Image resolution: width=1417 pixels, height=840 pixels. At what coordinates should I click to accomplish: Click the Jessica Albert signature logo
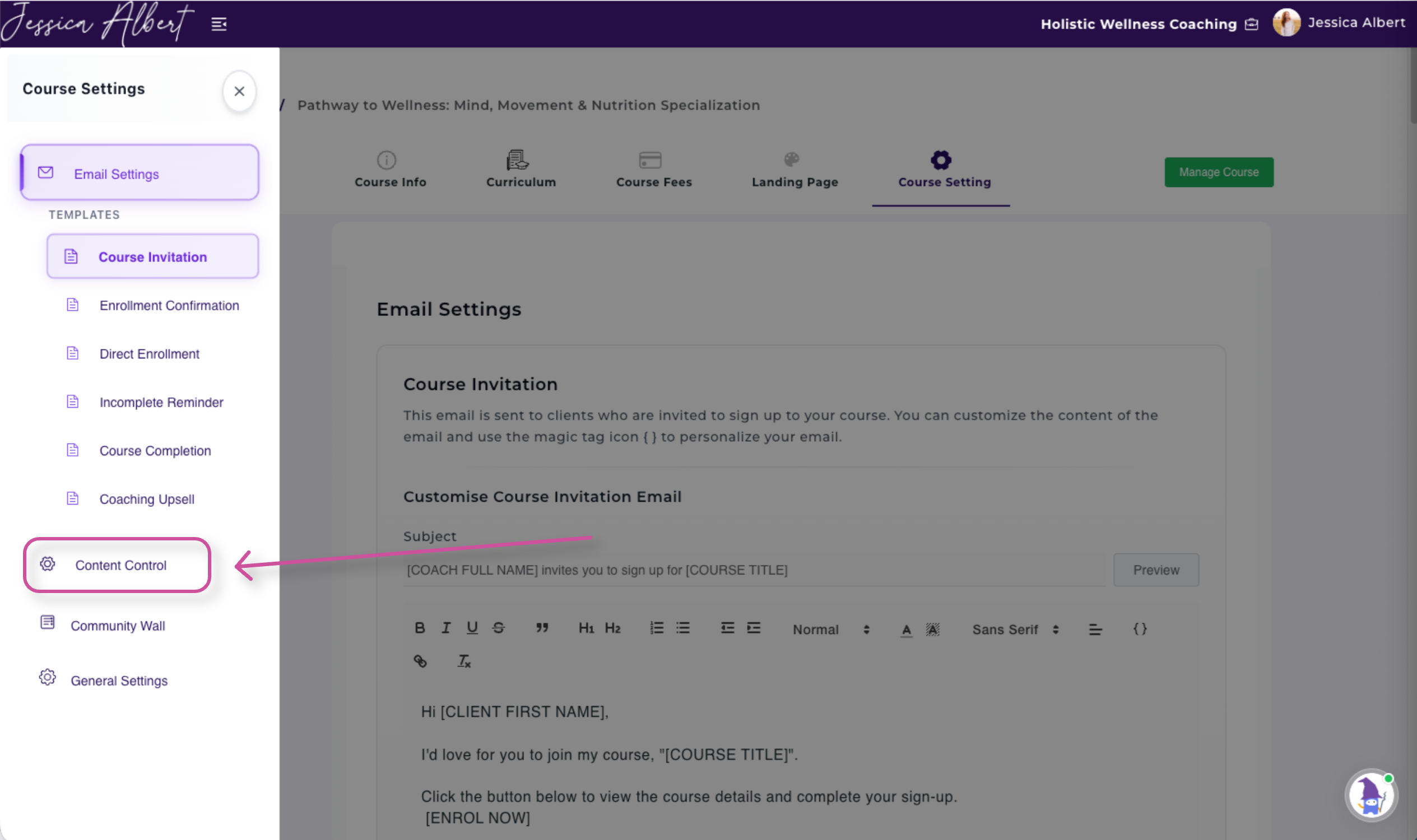(97, 23)
